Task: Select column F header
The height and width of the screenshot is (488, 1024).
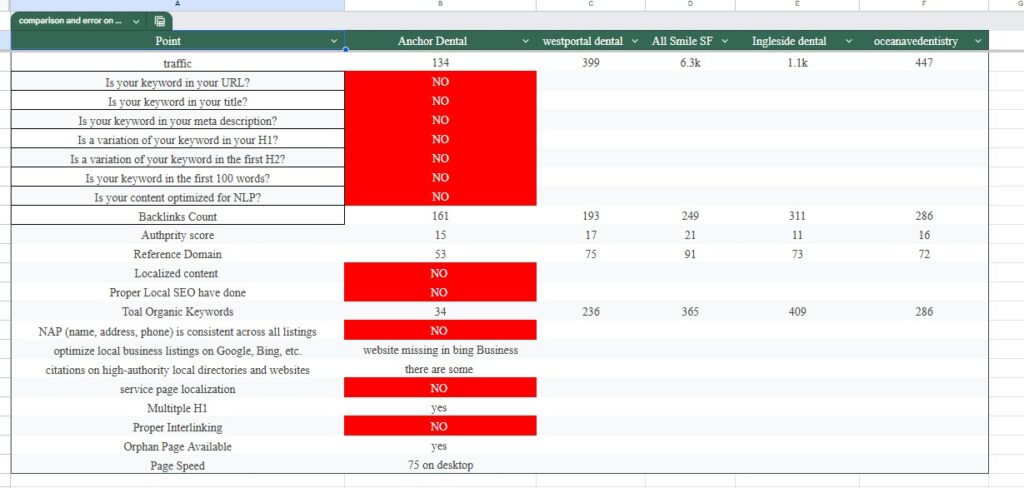Action: pyautogui.click(x=923, y=5)
